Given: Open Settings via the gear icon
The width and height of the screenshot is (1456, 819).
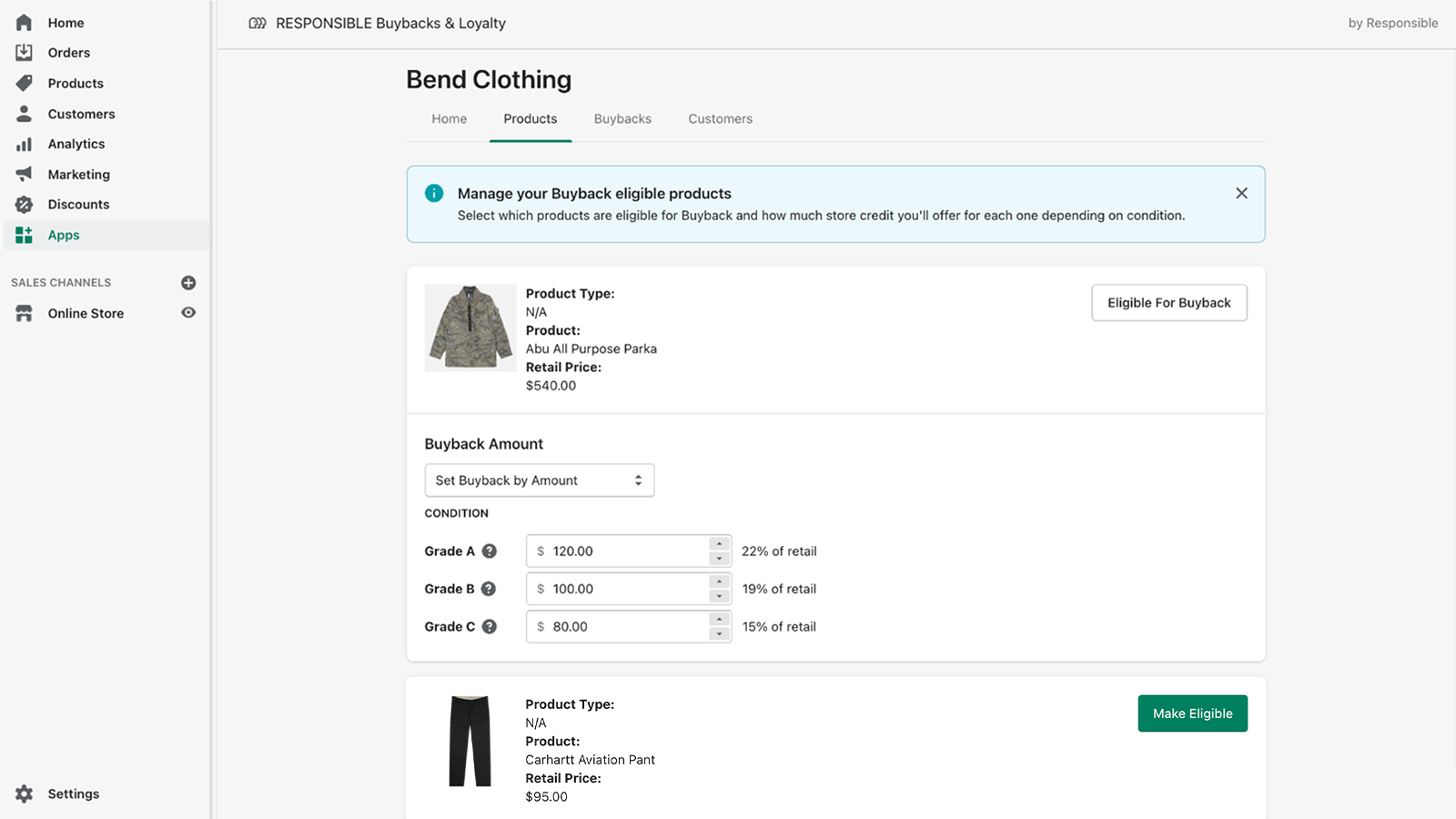Looking at the screenshot, I should point(25,794).
